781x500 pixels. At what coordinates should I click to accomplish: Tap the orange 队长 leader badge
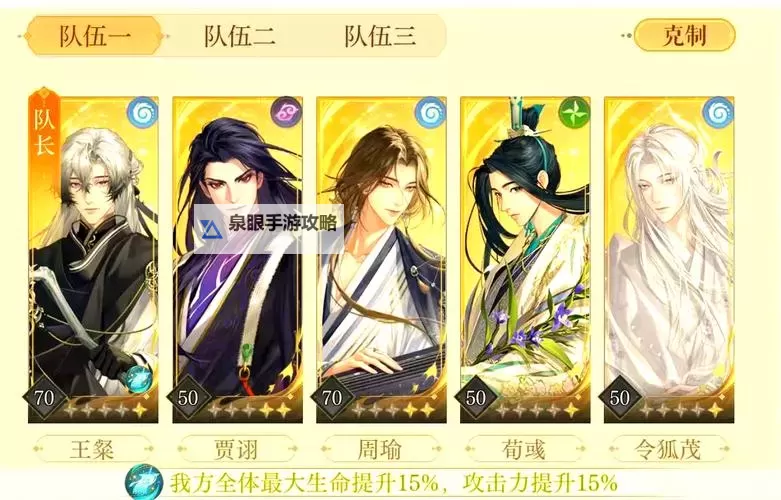pos(44,127)
